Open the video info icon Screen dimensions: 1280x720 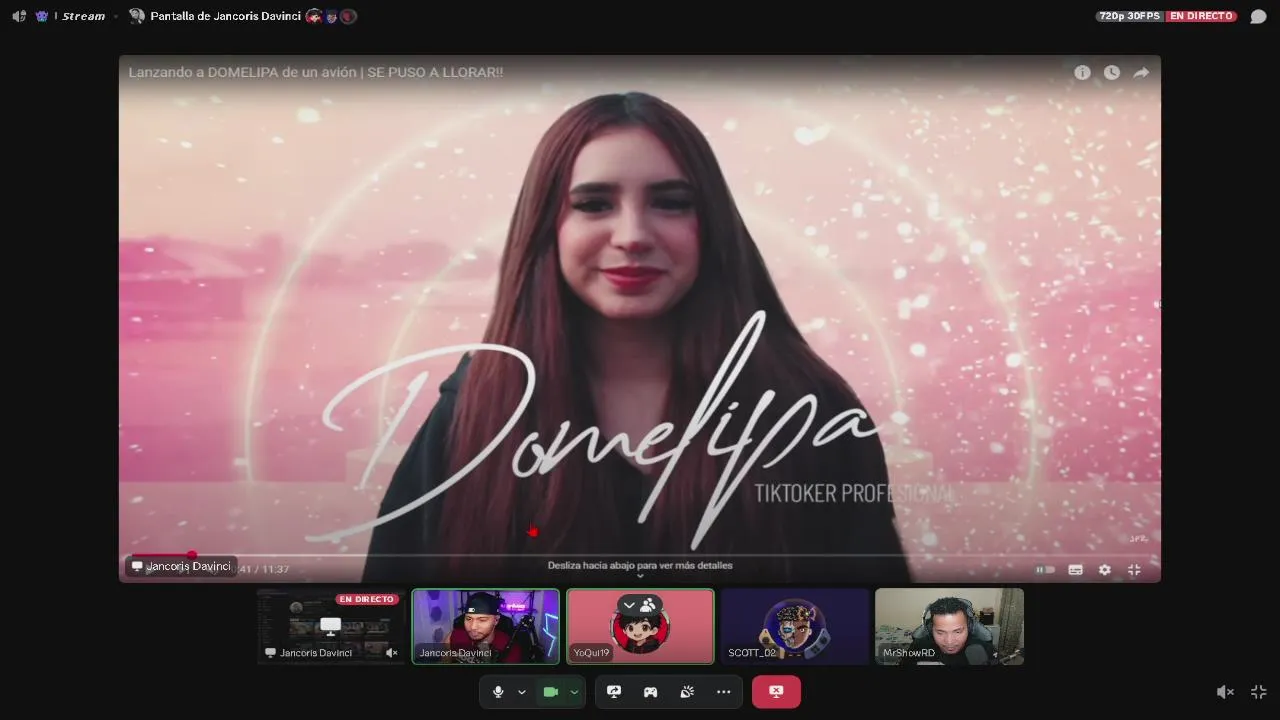[1082, 72]
